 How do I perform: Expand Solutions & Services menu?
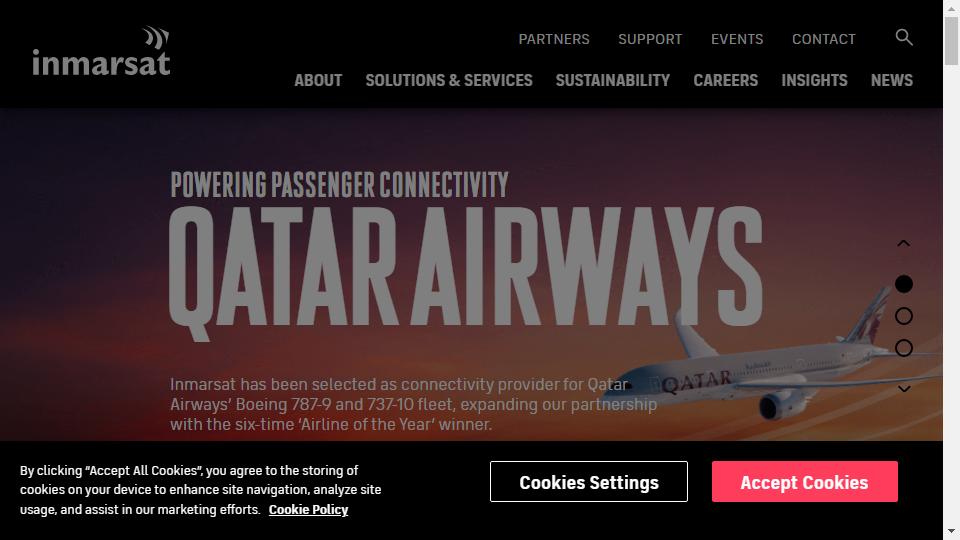449,80
